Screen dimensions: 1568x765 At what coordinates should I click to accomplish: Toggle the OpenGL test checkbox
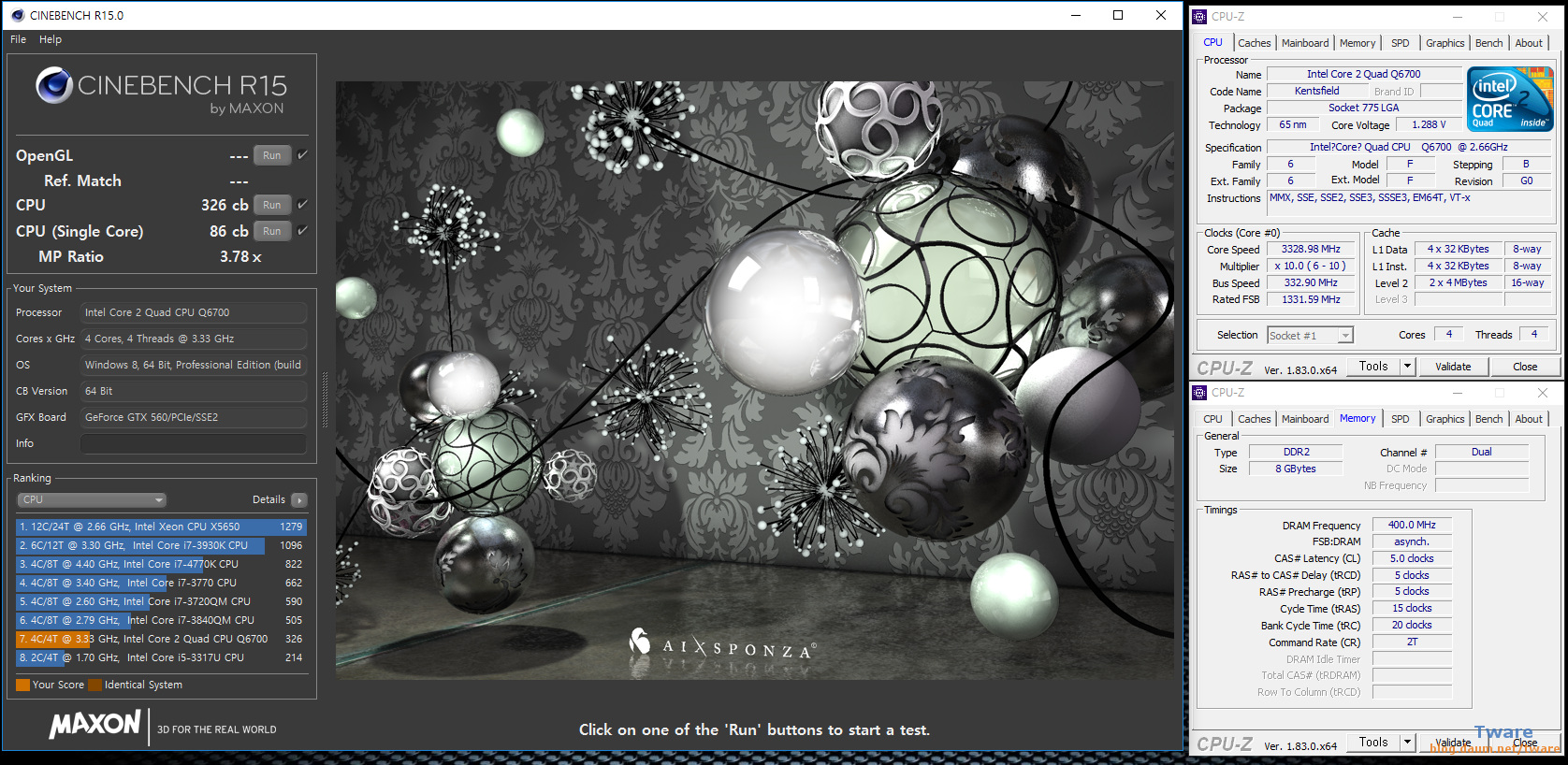pos(302,155)
